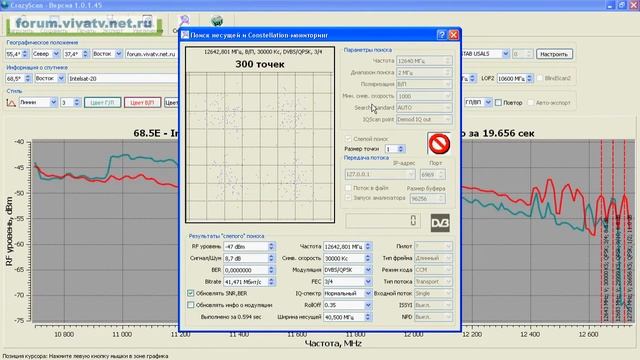Click the green monitor toolbar icon
Image resolution: width=640 pixels, height=360 pixels.
[217, 21]
